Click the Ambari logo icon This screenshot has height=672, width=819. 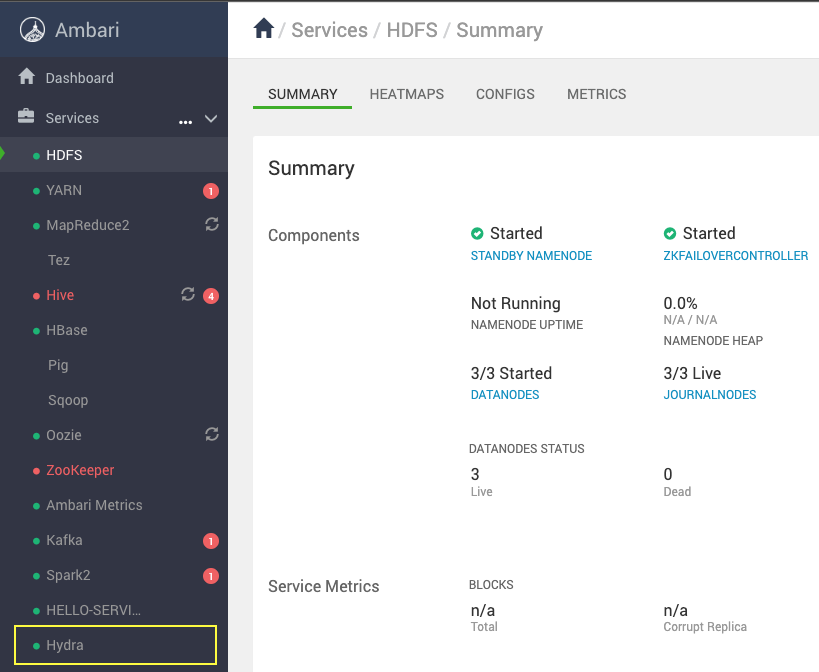tap(32, 30)
